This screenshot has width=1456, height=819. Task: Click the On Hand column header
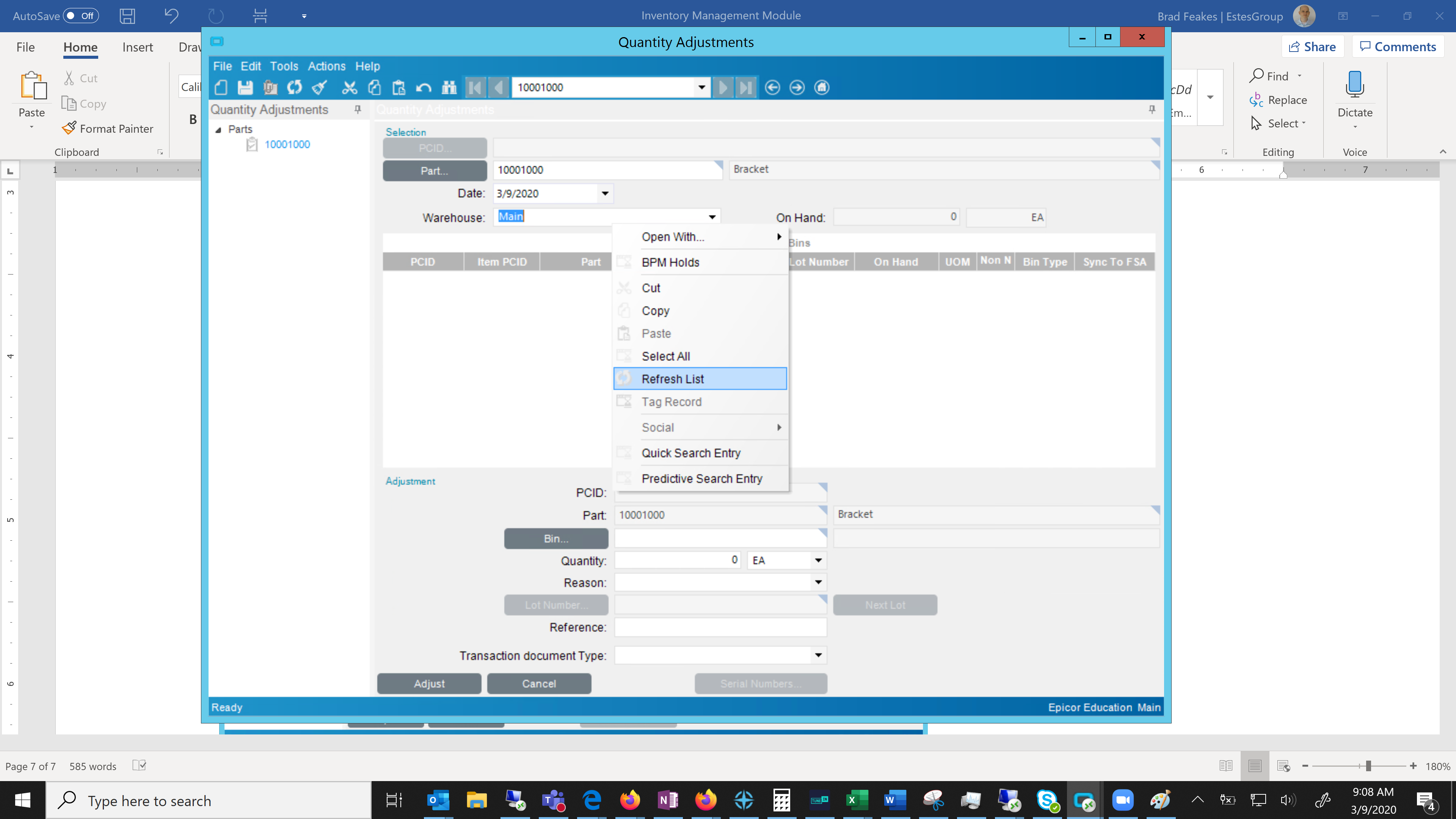(896, 262)
